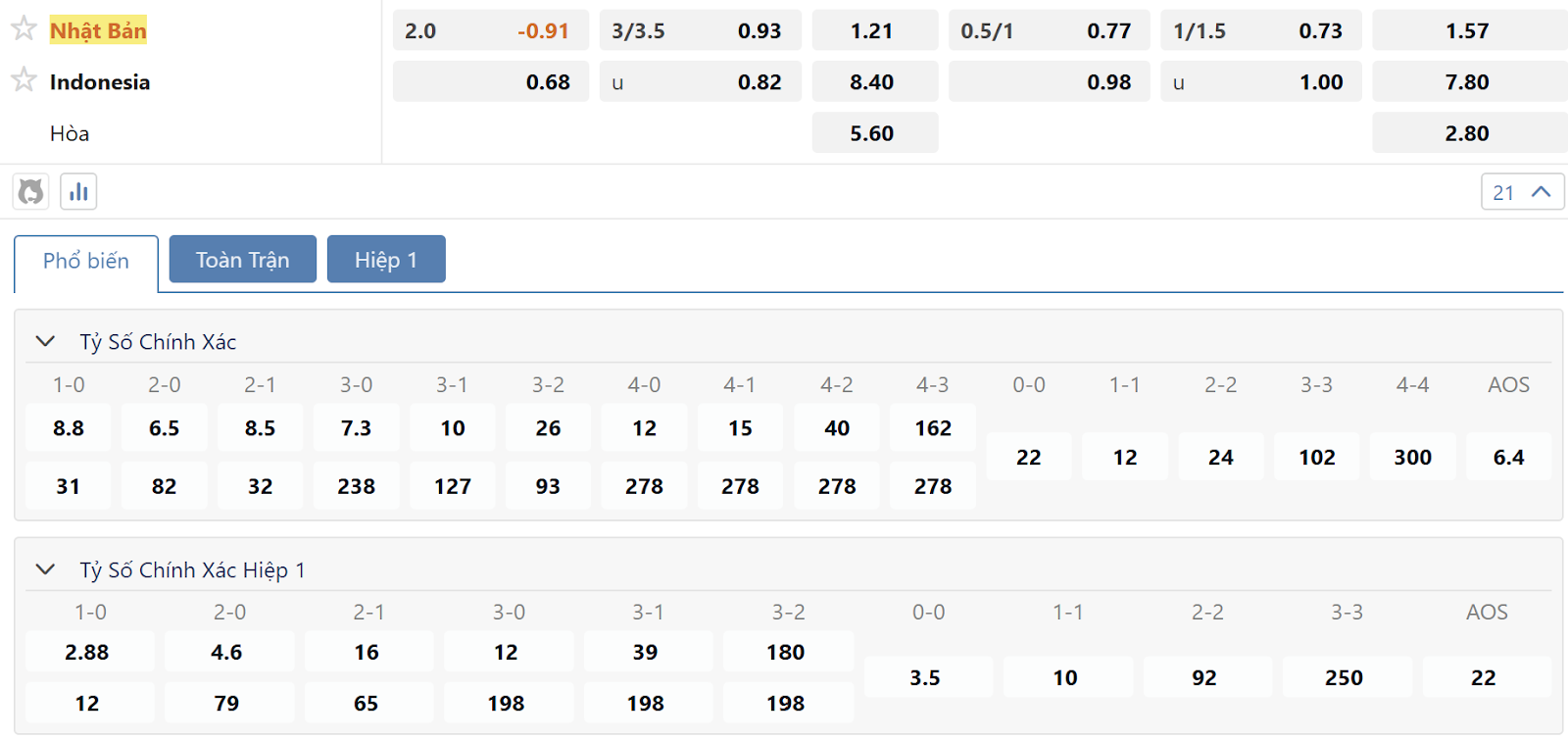Collapse the 21 markets counter dropdown
The width and height of the screenshot is (1568, 740).
(1522, 192)
